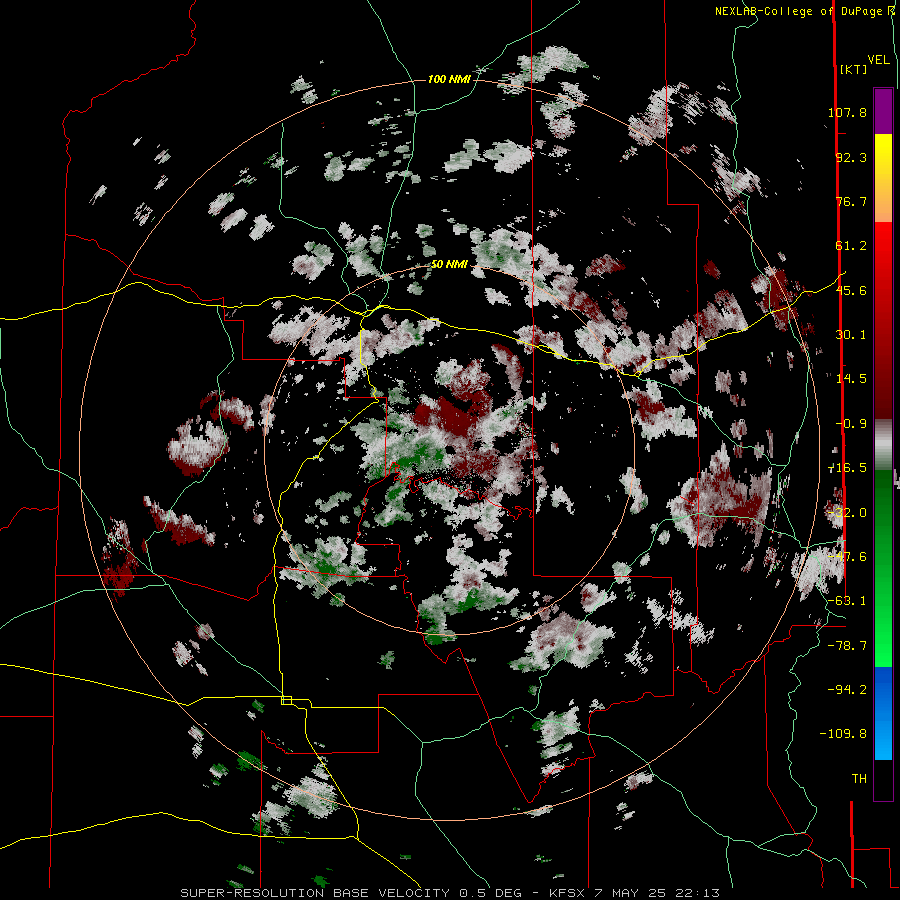Pick the yellow-orange segment of the color bar
The height and width of the screenshot is (900, 900).
coord(883,178)
